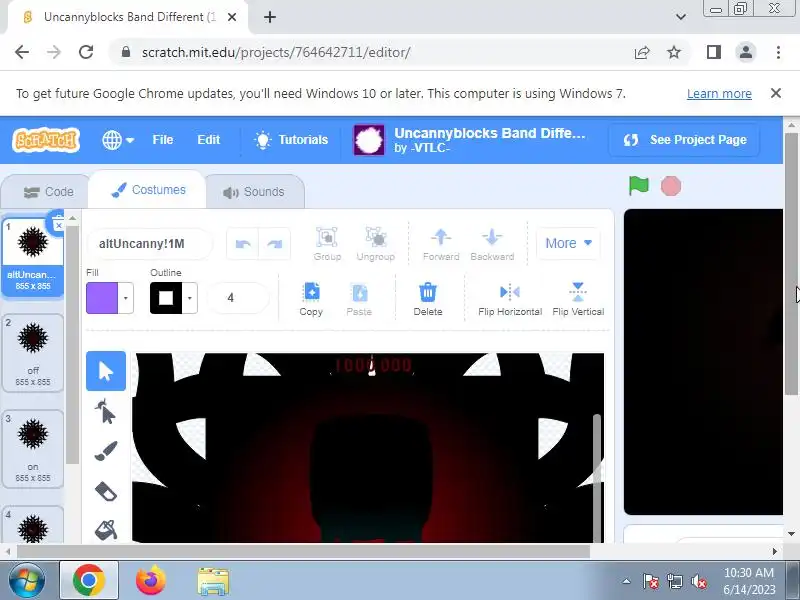Open the Edit menu
The width and height of the screenshot is (800, 600).
pos(209,140)
